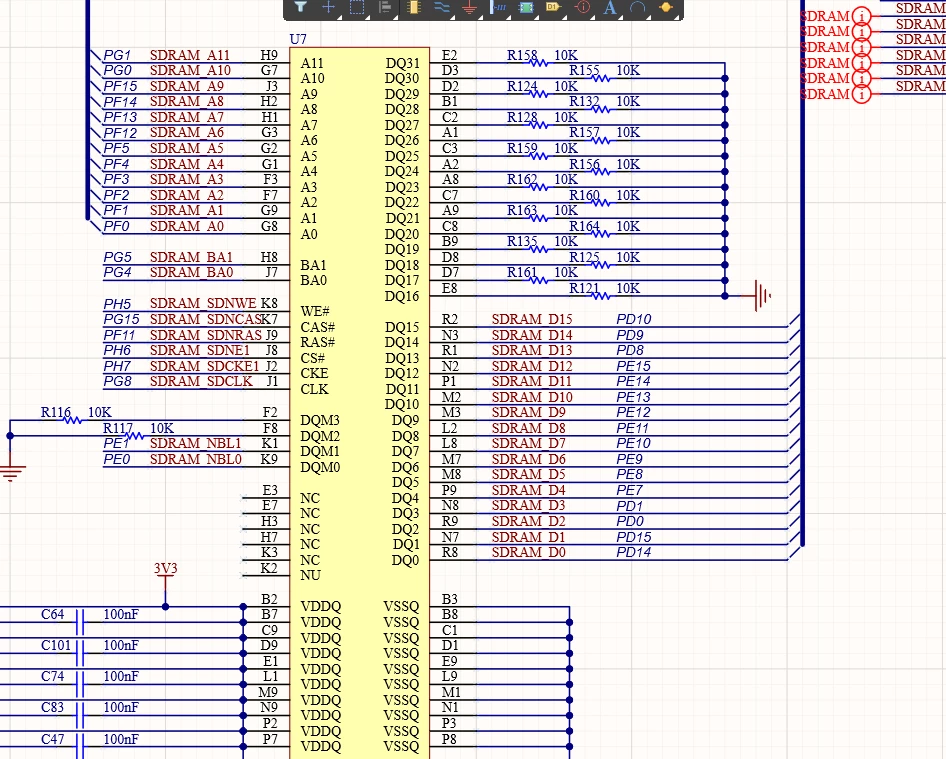Click the ground symbol below R116
The width and height of the screenshot is (946, 759).
point(11,472)
